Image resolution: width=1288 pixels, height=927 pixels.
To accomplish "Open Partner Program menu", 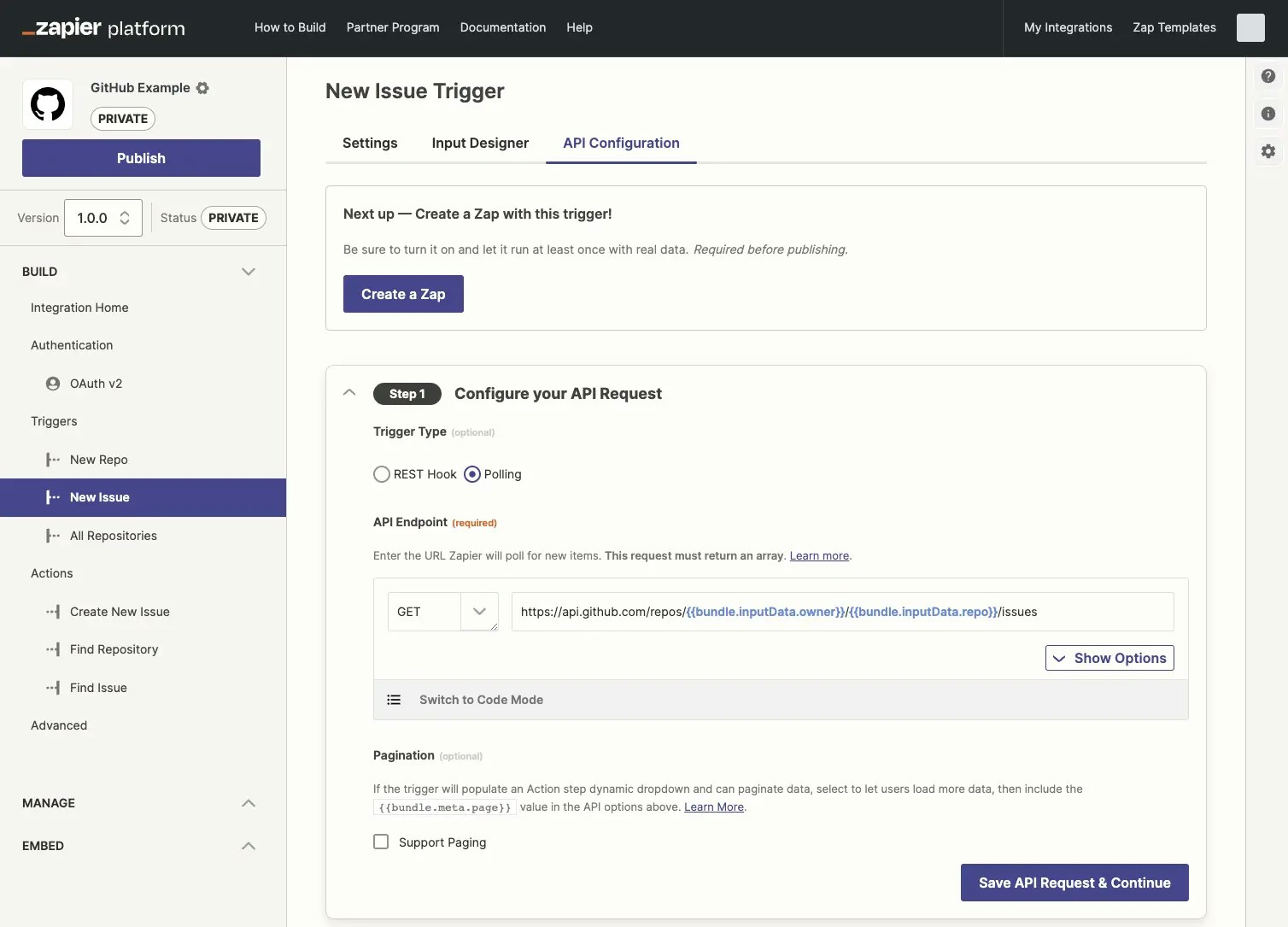I will click(393, 27).
